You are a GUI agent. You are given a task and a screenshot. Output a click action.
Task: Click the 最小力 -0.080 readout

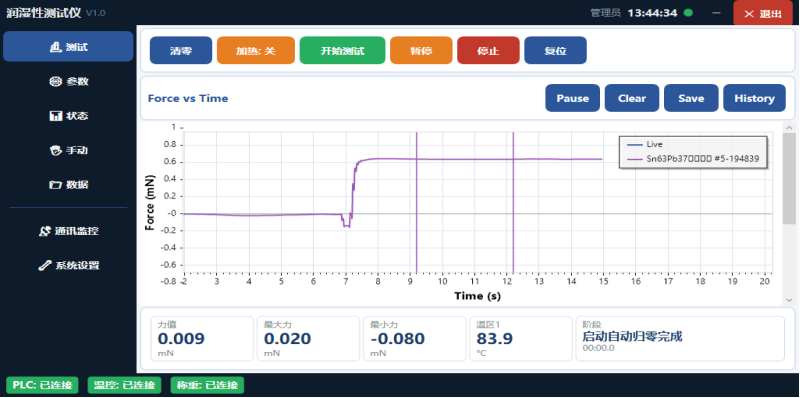pyautogui.click(x=415, y=338)
